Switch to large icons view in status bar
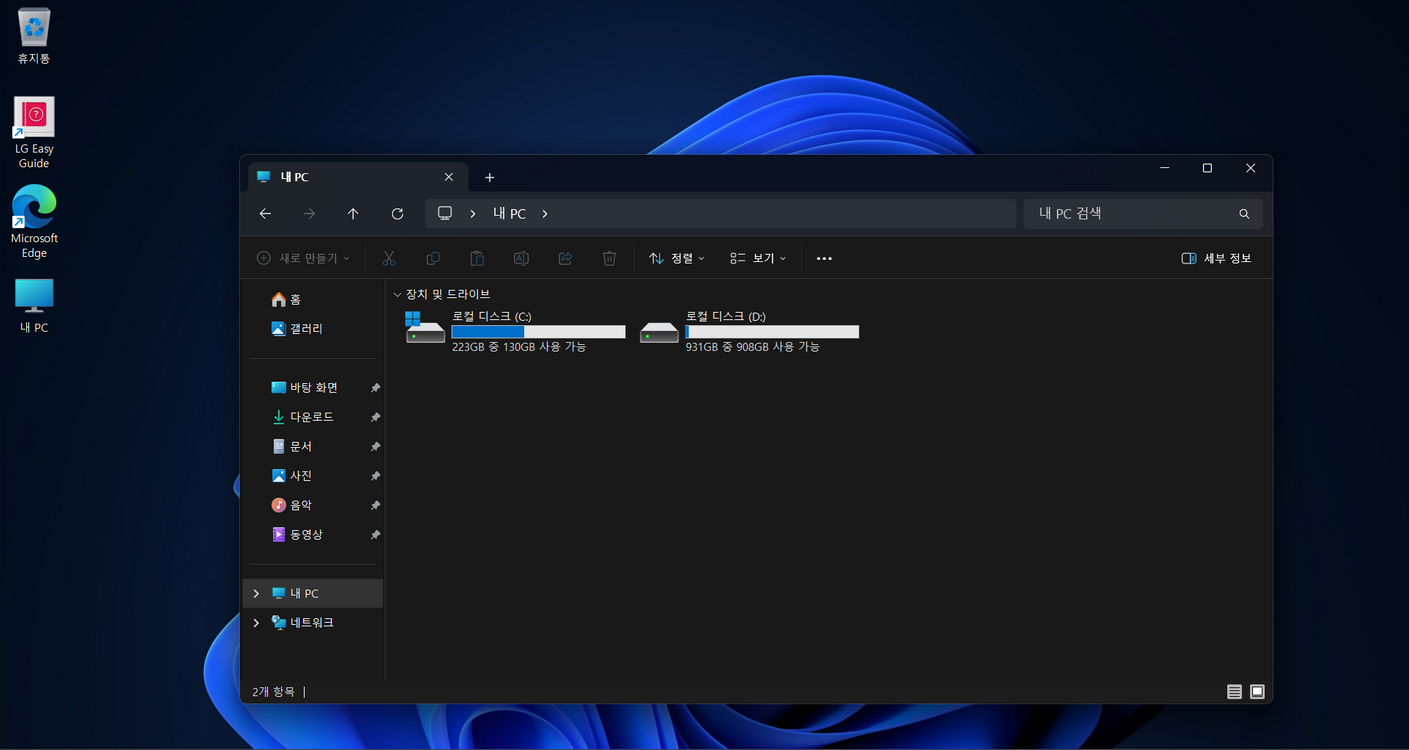1409x750 pixels. pos(1257,692)
